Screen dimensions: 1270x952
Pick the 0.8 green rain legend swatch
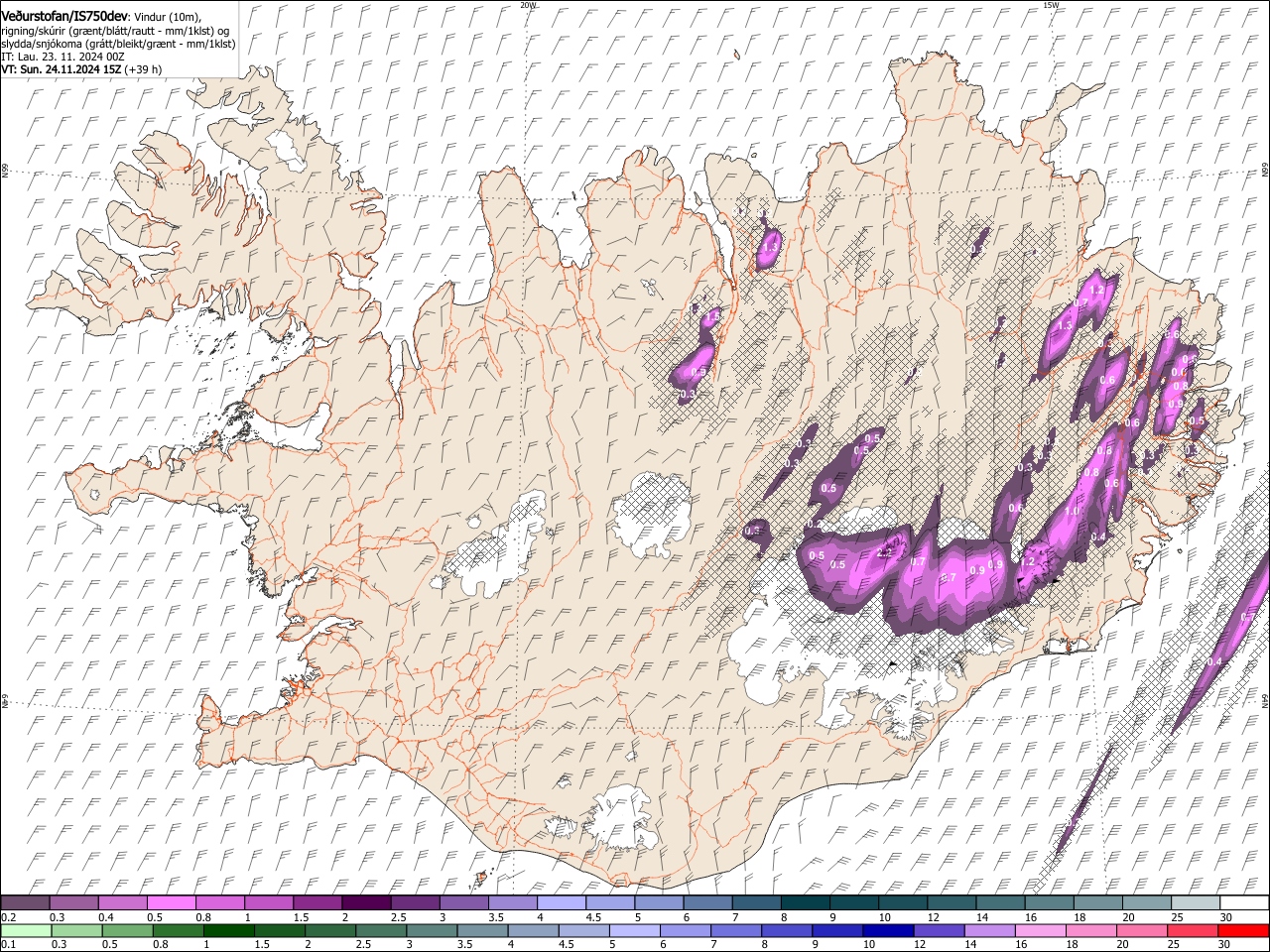tap(178, 930)
